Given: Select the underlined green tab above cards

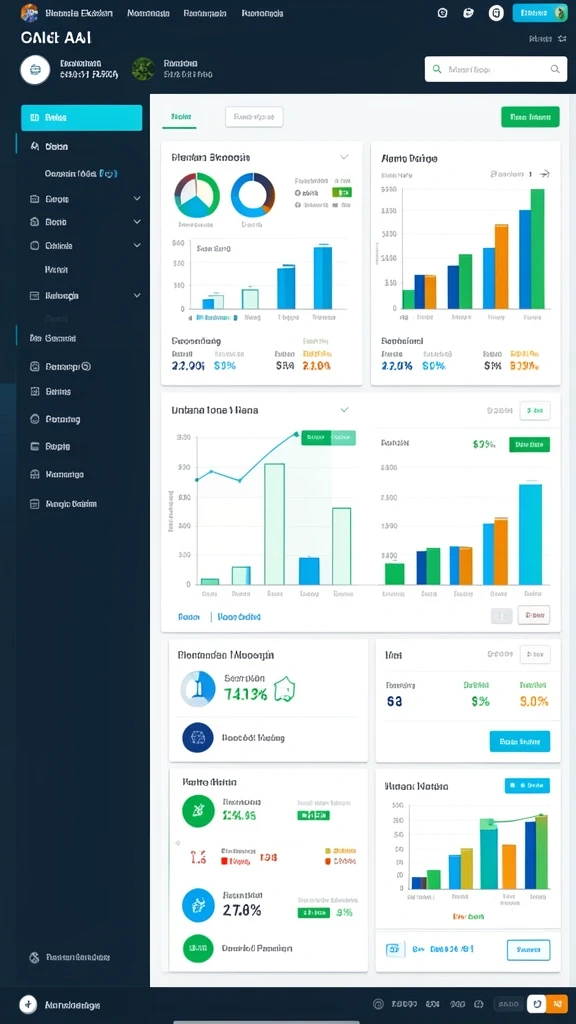Looking at the screenshot, I should point(180,117).
